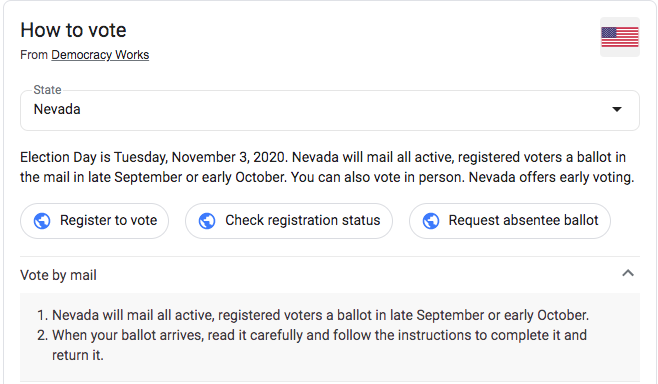Screen dimensions: 658x384
Task: Collapse Vote by mail using the chevron
Action: coord(628,273)
